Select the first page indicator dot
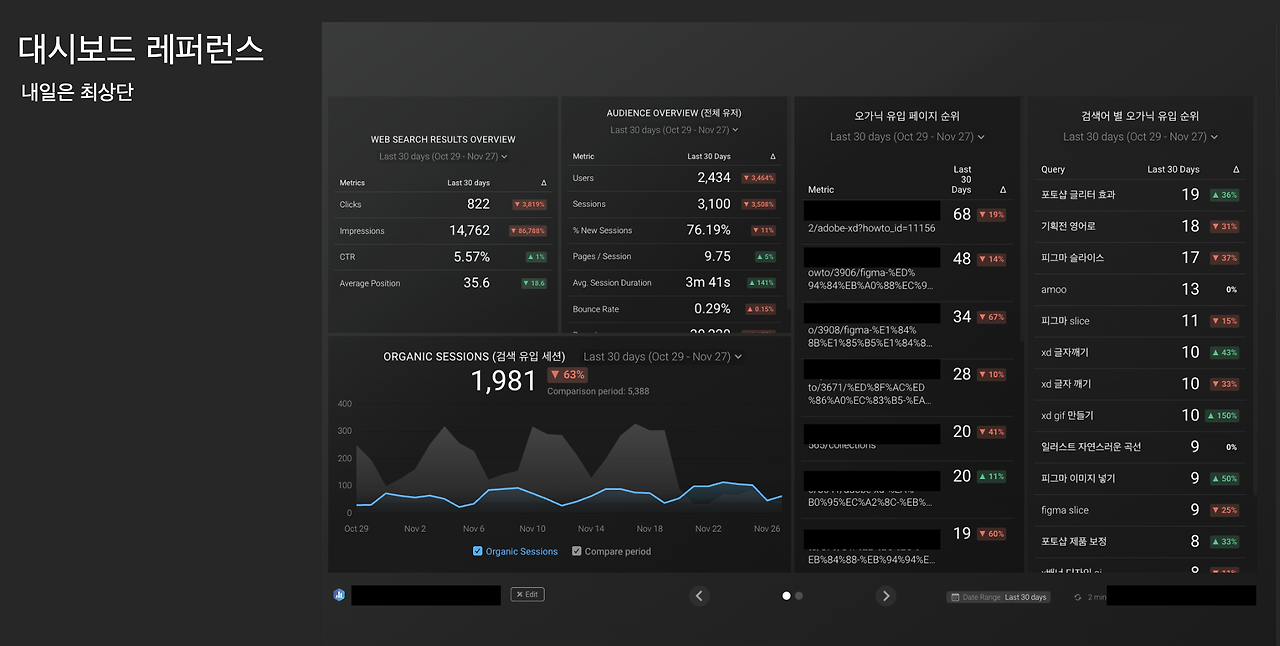The height and width of the screenshot is (646, 1280). (786, 596)
